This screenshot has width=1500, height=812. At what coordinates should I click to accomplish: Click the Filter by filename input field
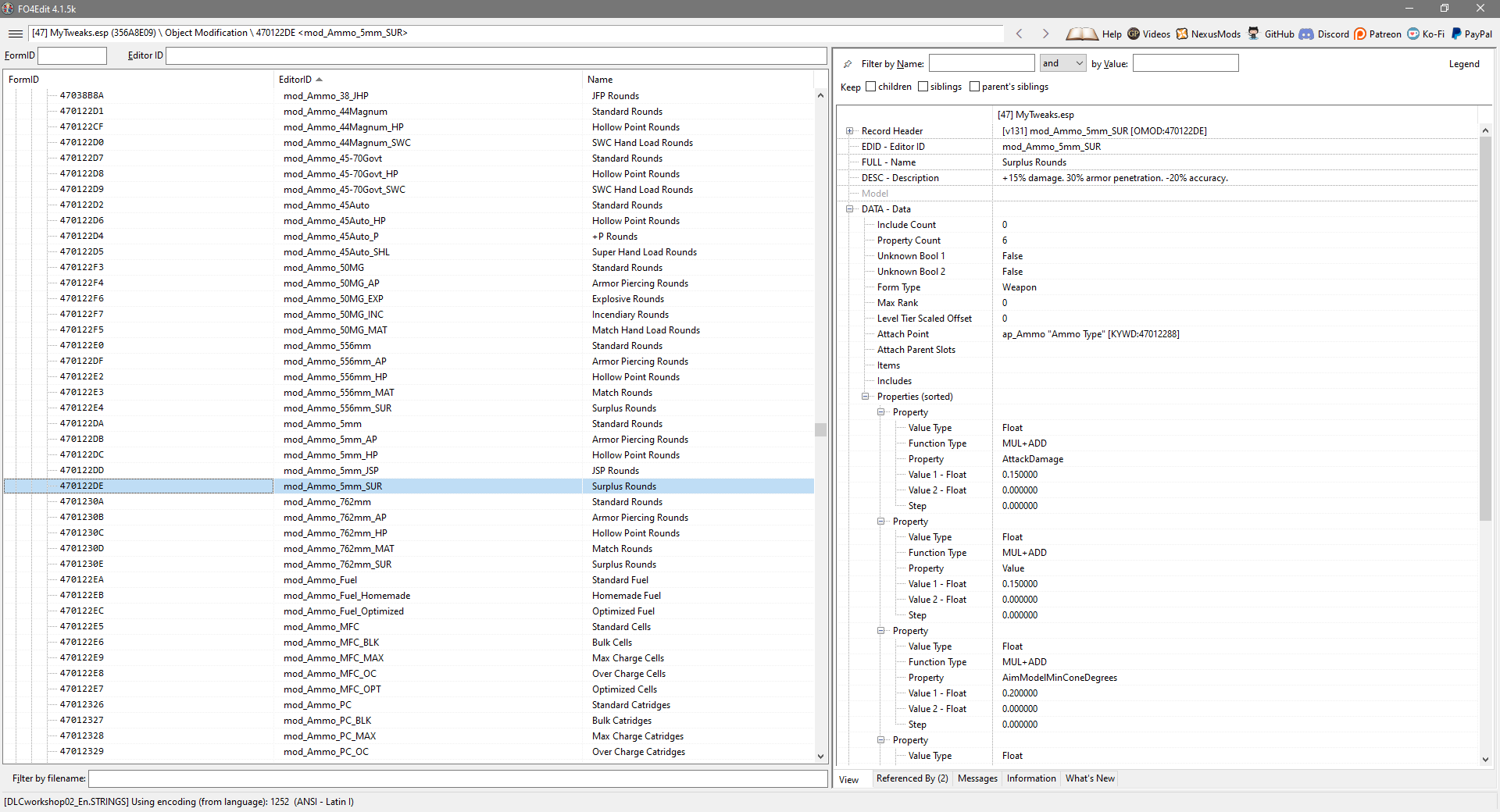click(458, 778)
